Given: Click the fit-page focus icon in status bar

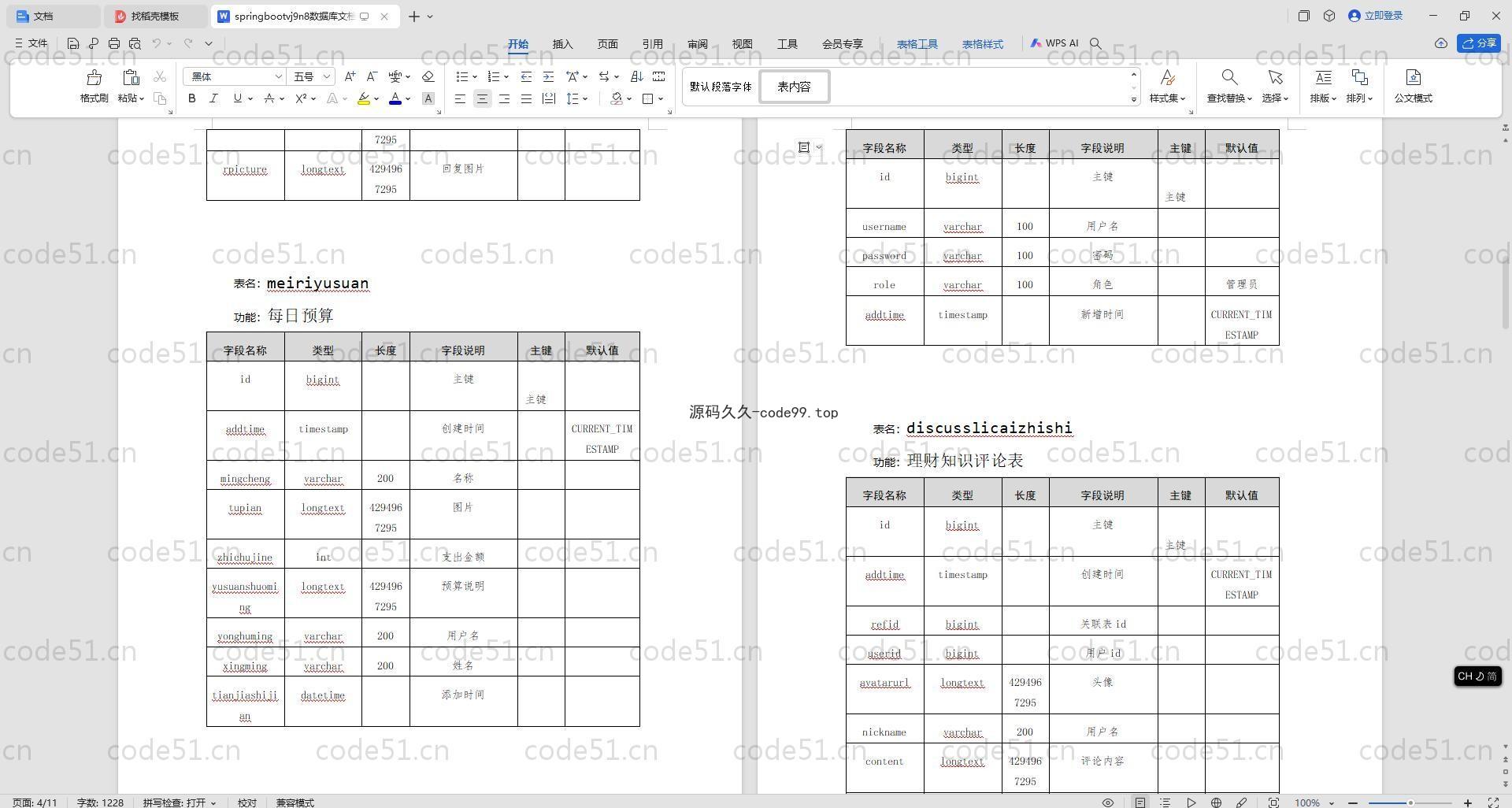Looking at the screenshot, I should point(1273,802).
